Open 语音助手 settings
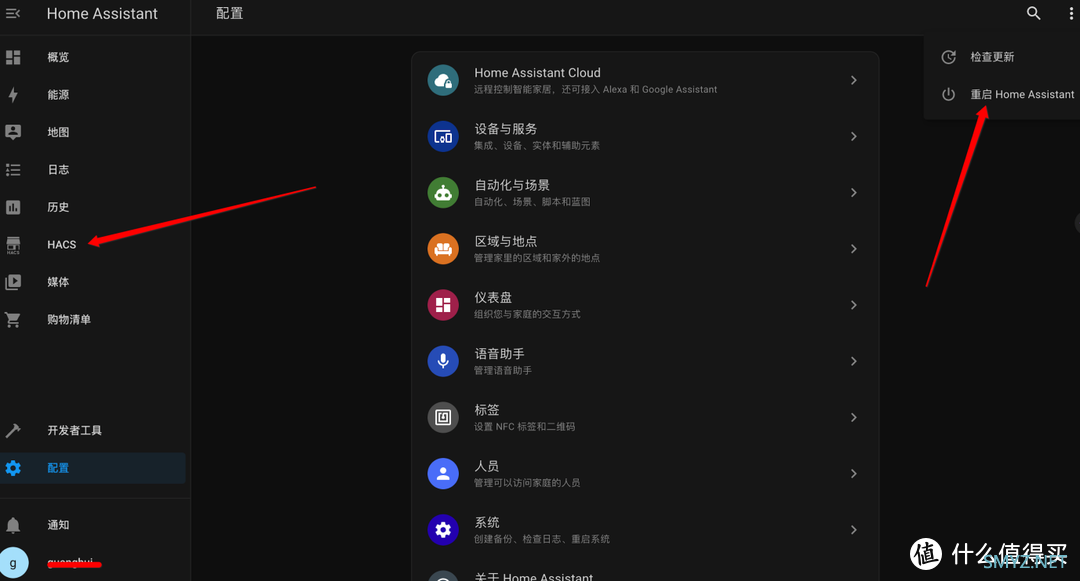Screen dimensions: 1080x581 point(645,361)
